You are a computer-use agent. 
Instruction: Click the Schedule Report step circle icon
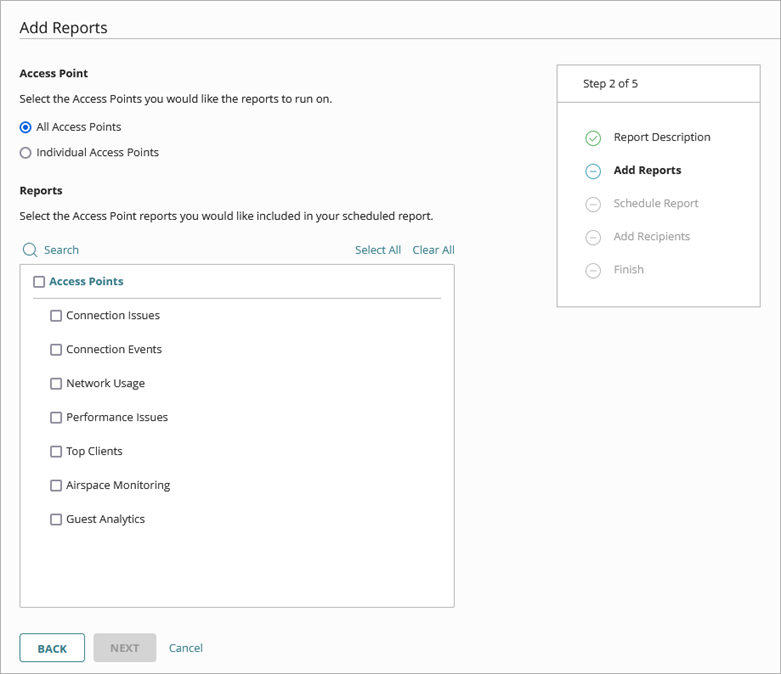[593, 204]
